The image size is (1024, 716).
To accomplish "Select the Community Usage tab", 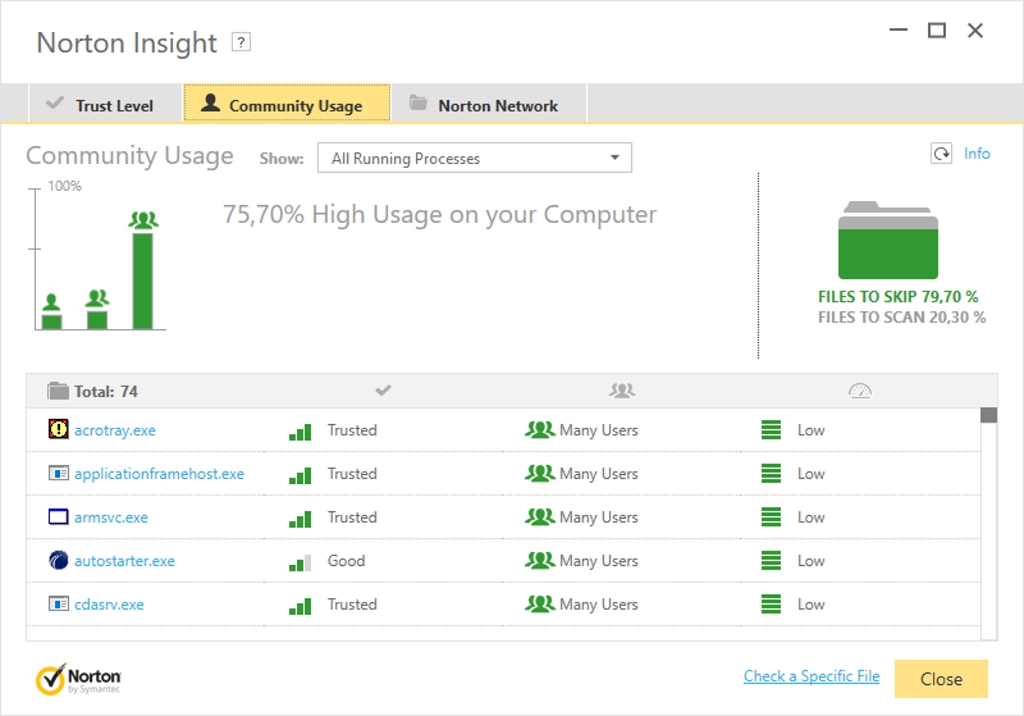I will (x=287, y=105).
